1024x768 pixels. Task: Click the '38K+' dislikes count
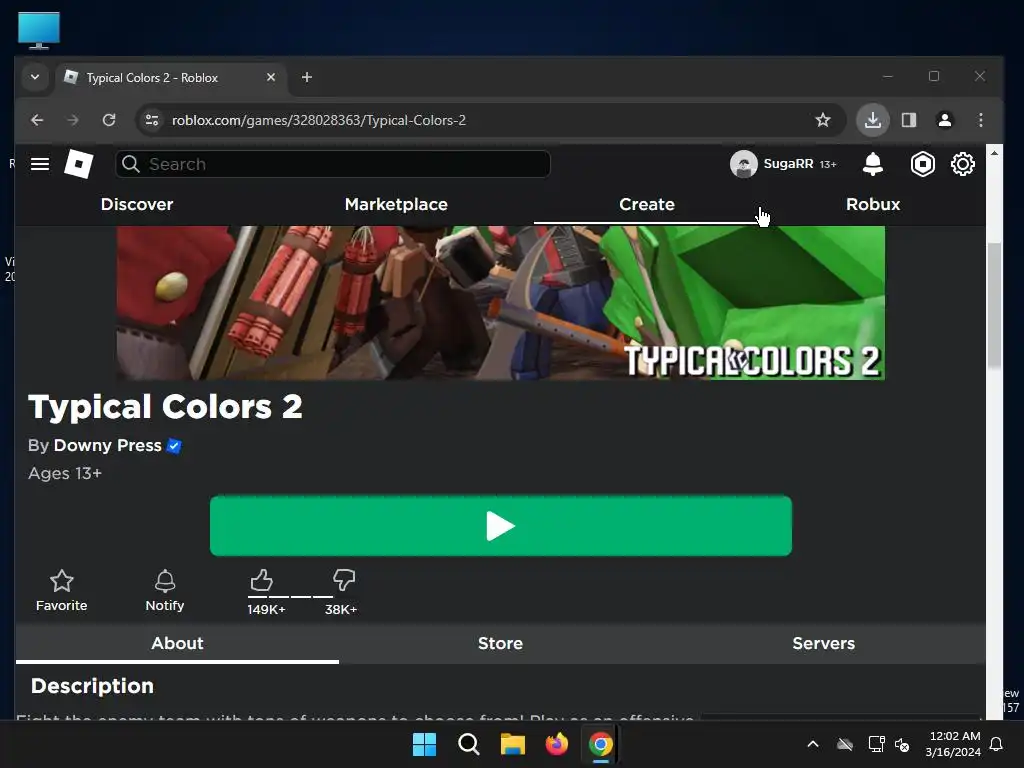341,610
